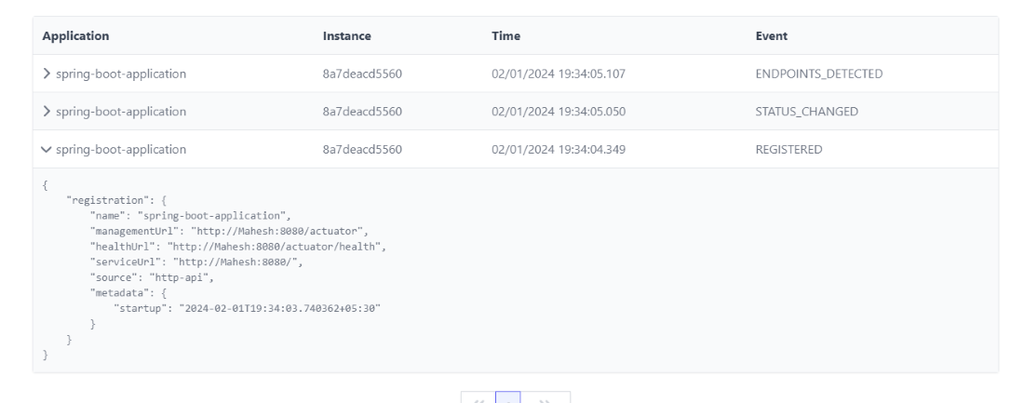The image size is (1024, 403).
Task: Click the Application column header
Action: (x=76, y=36)
